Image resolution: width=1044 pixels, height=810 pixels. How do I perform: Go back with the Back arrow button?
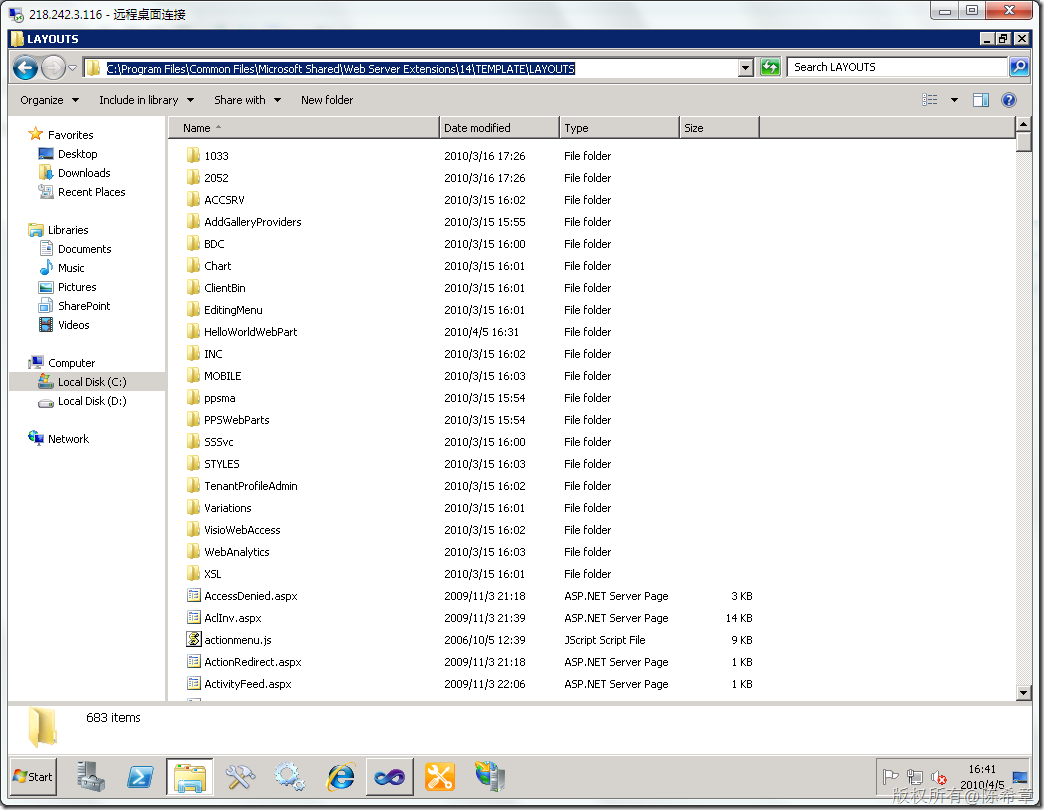[x=25, y=68]
